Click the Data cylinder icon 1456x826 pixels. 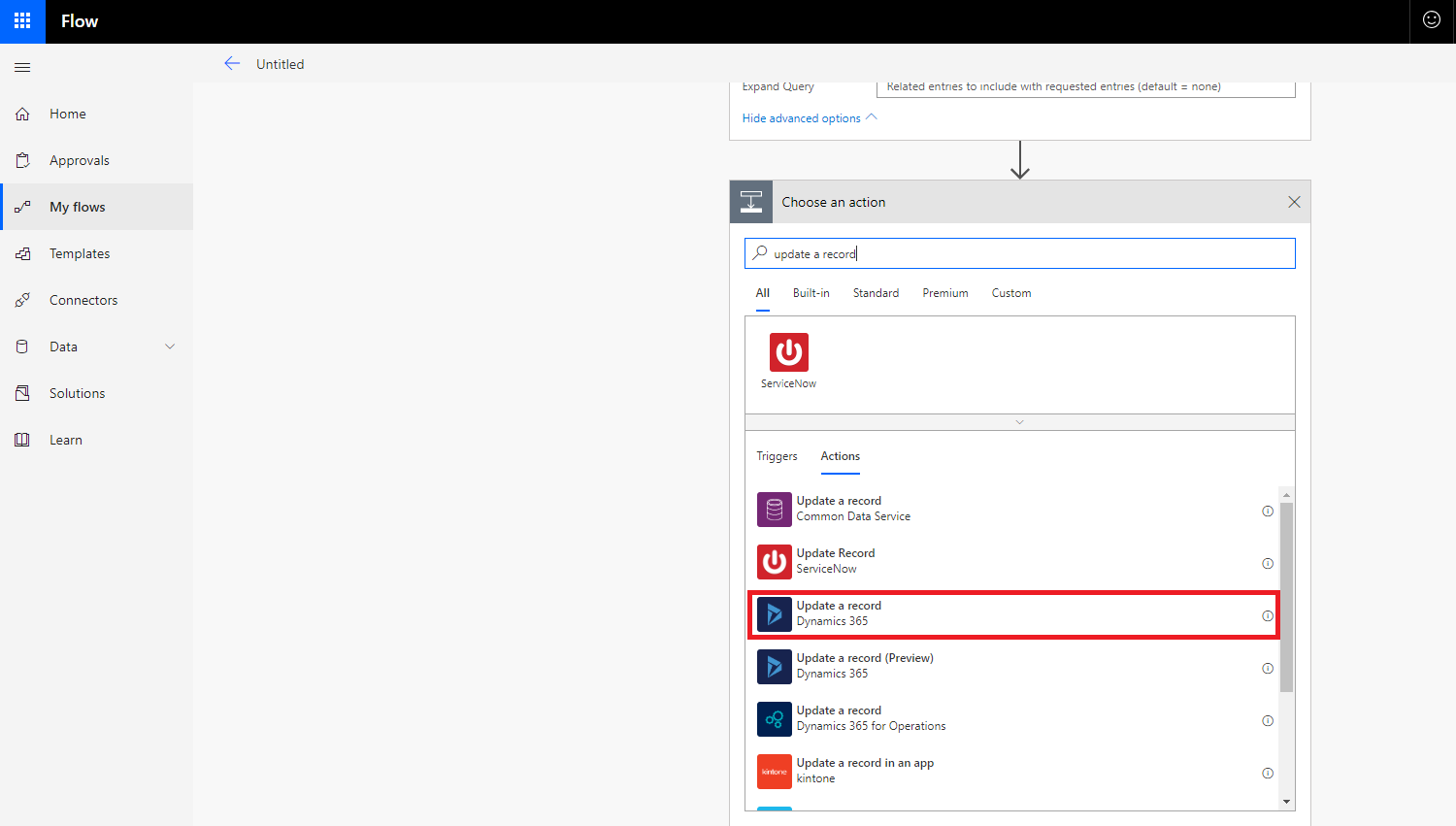tap(22, 347)
